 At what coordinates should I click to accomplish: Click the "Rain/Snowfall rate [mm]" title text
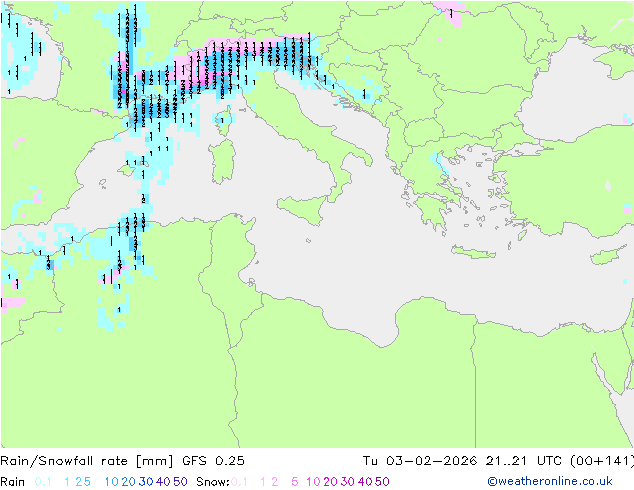tap(87, 461)
